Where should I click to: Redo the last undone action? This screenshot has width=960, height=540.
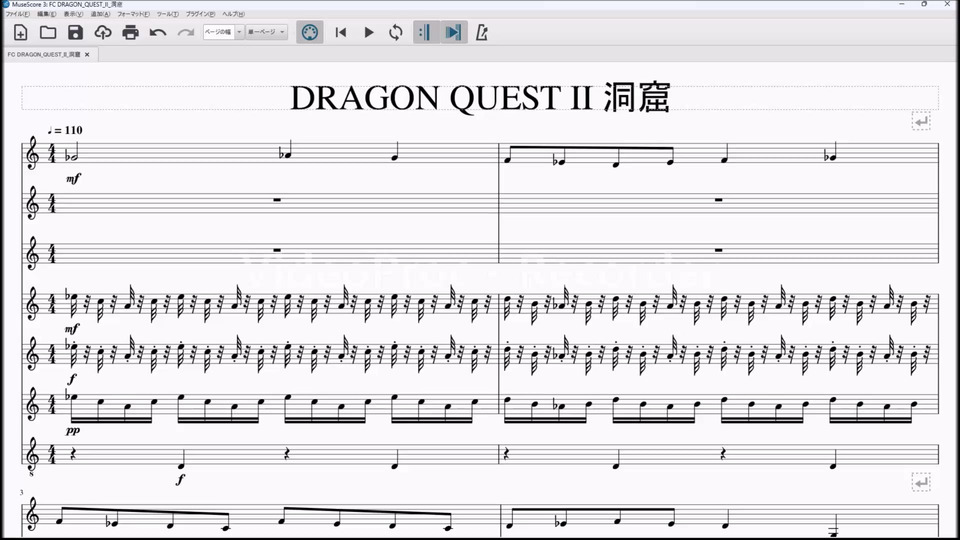(x=186, y=32)
